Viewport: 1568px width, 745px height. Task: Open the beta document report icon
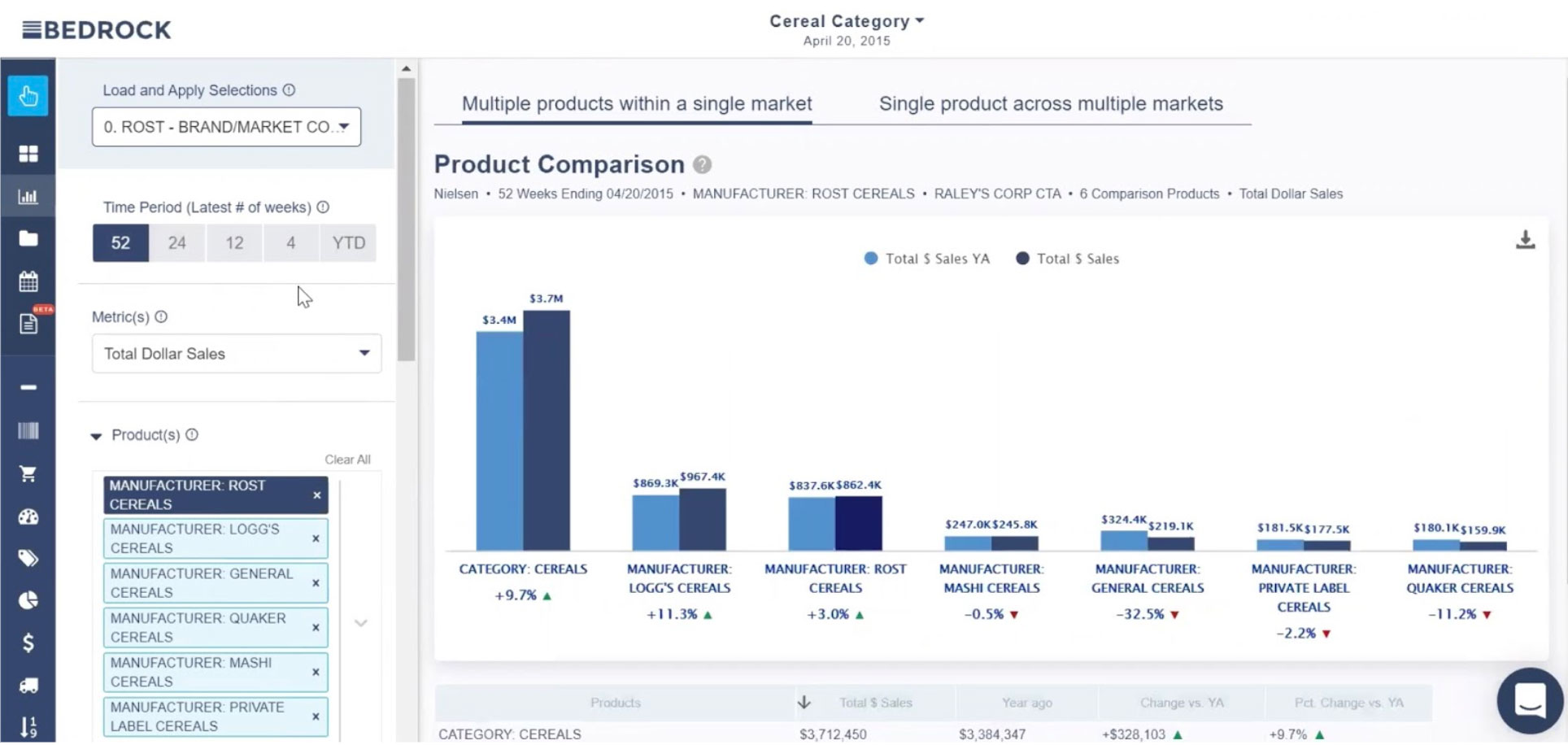(x=28, y=324)
